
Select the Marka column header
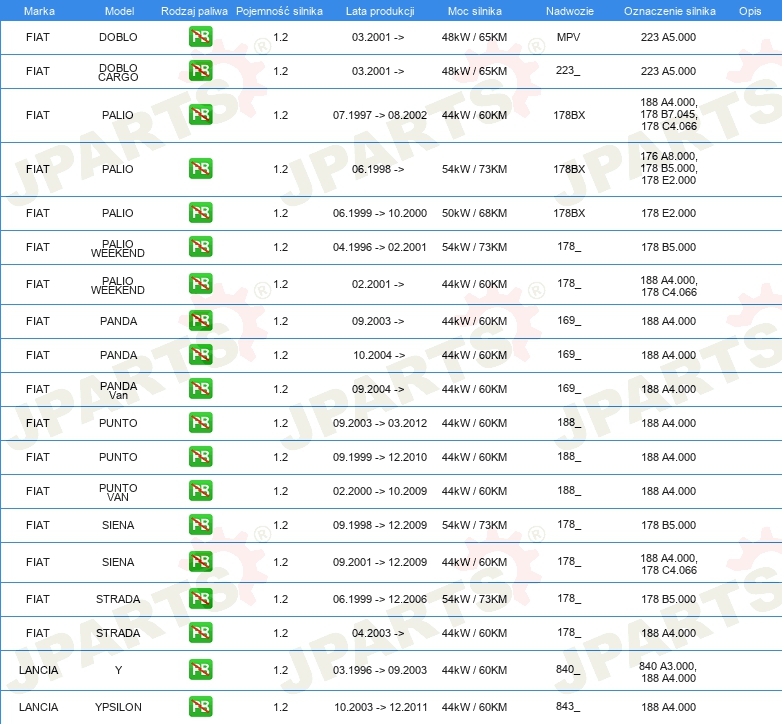coord(39,11)
